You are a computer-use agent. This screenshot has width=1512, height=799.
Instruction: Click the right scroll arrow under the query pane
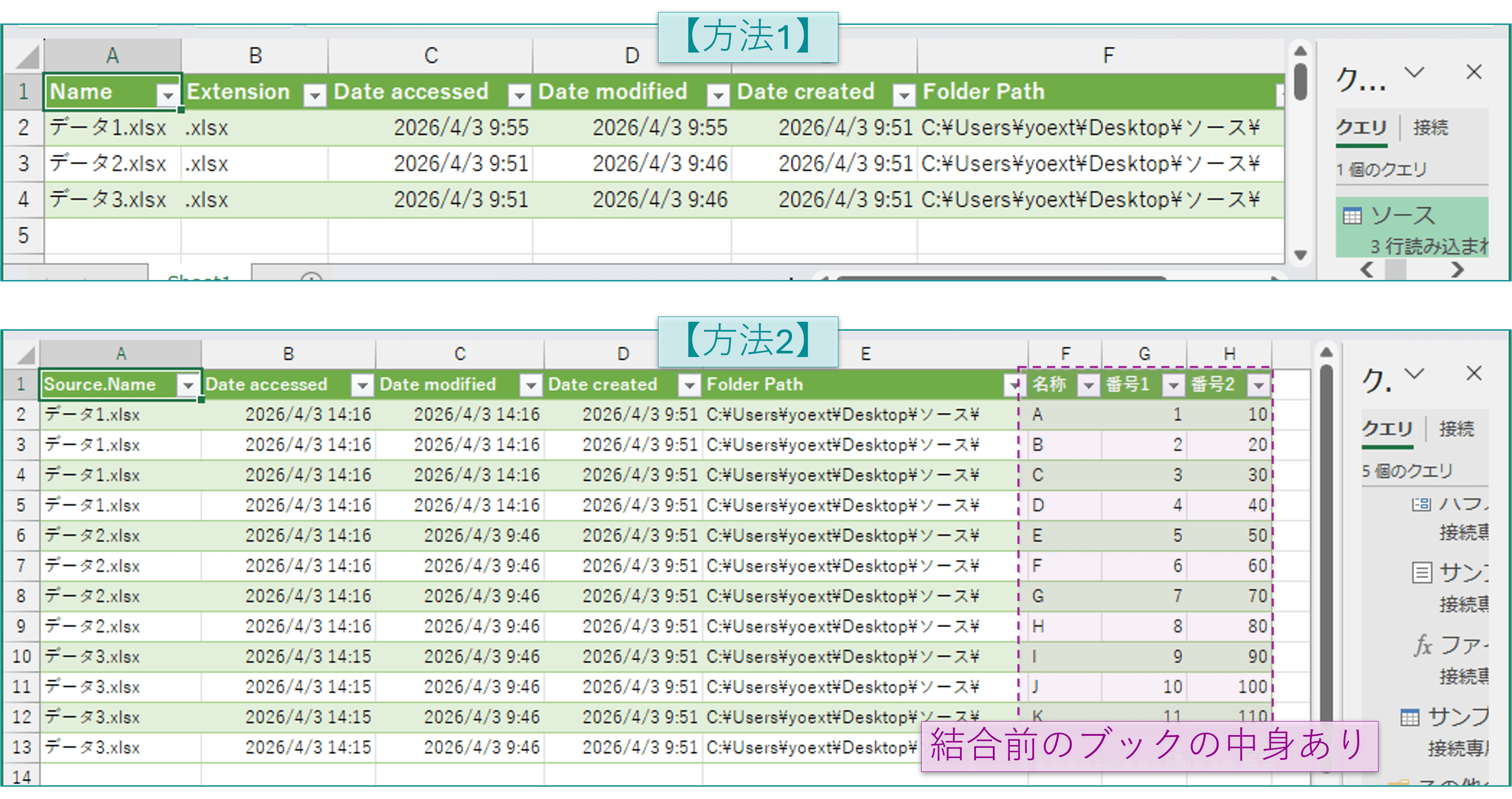click(x=1458, y=271)
